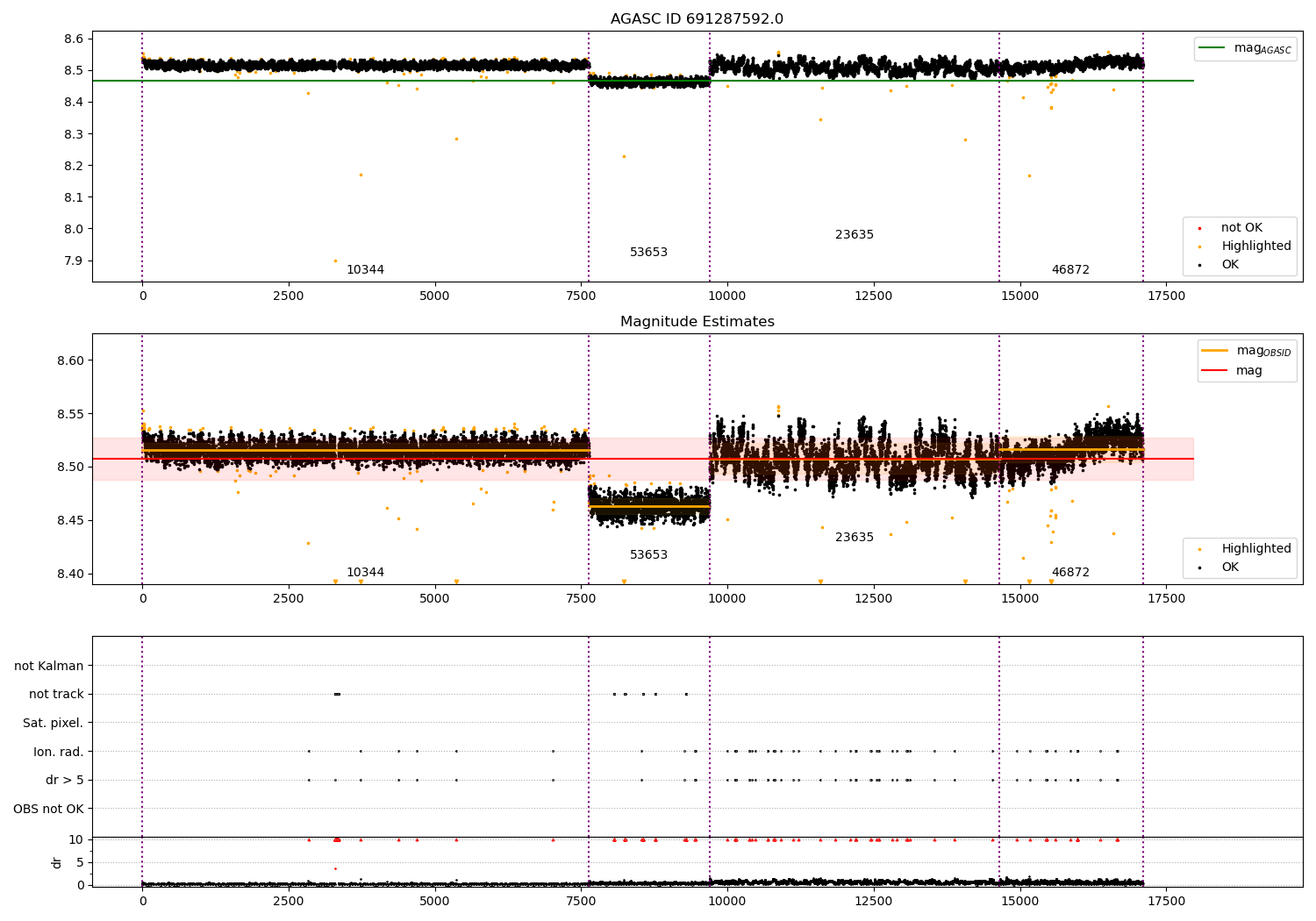Click the 'OBS not OK' row label
1316x921 pixels.
coord(48,810)
